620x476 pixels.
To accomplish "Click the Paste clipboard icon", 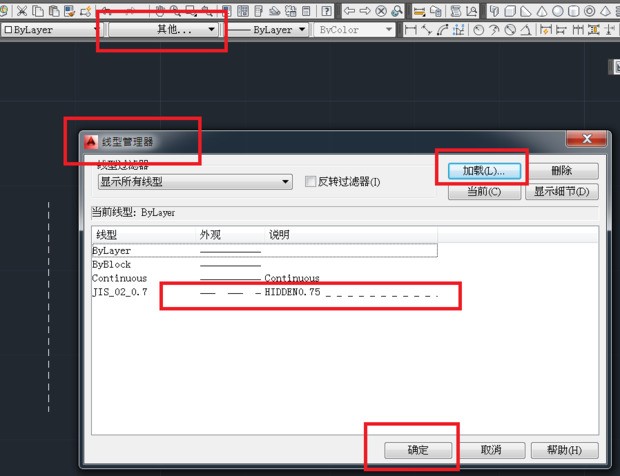I will 54,11.
